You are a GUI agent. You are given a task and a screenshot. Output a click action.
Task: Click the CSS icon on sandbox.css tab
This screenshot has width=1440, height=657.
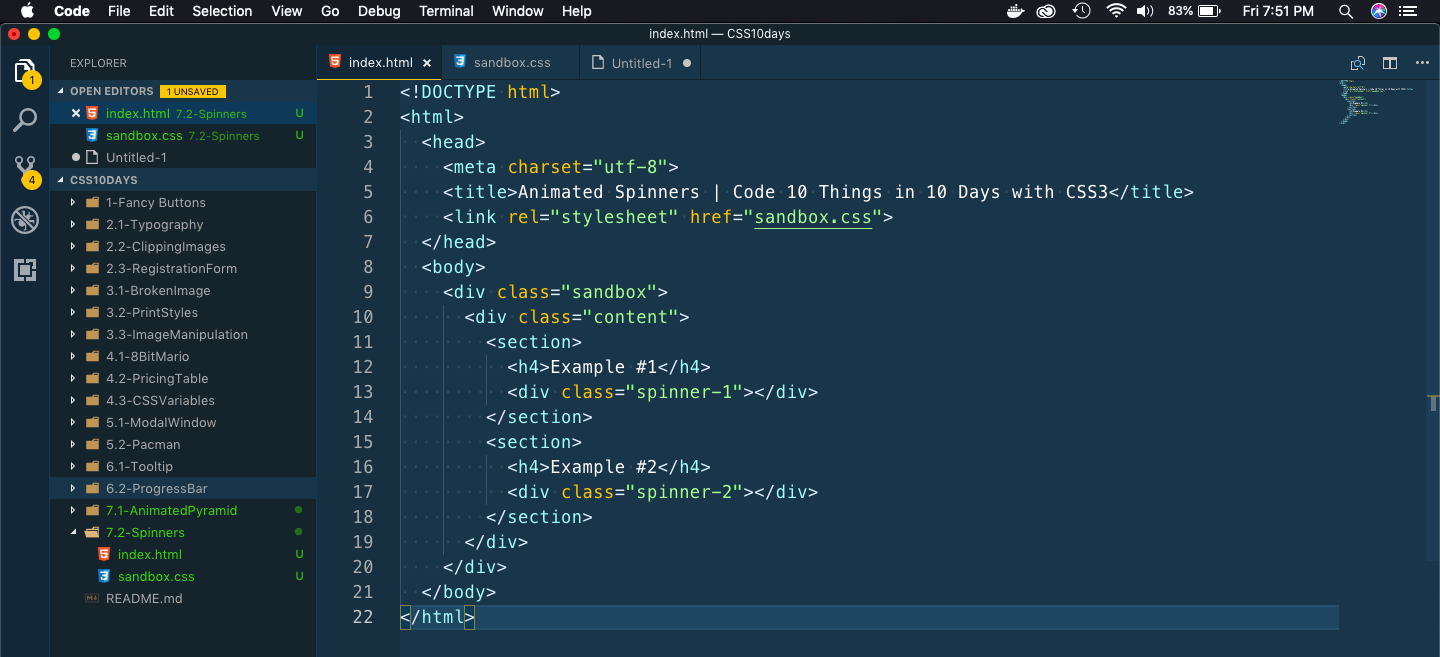coord(460,62)
